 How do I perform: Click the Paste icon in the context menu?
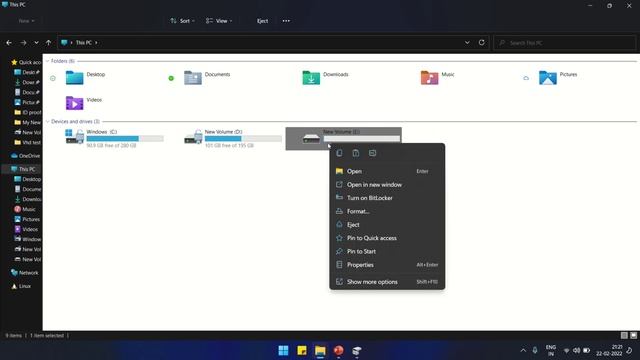[356, 153]
